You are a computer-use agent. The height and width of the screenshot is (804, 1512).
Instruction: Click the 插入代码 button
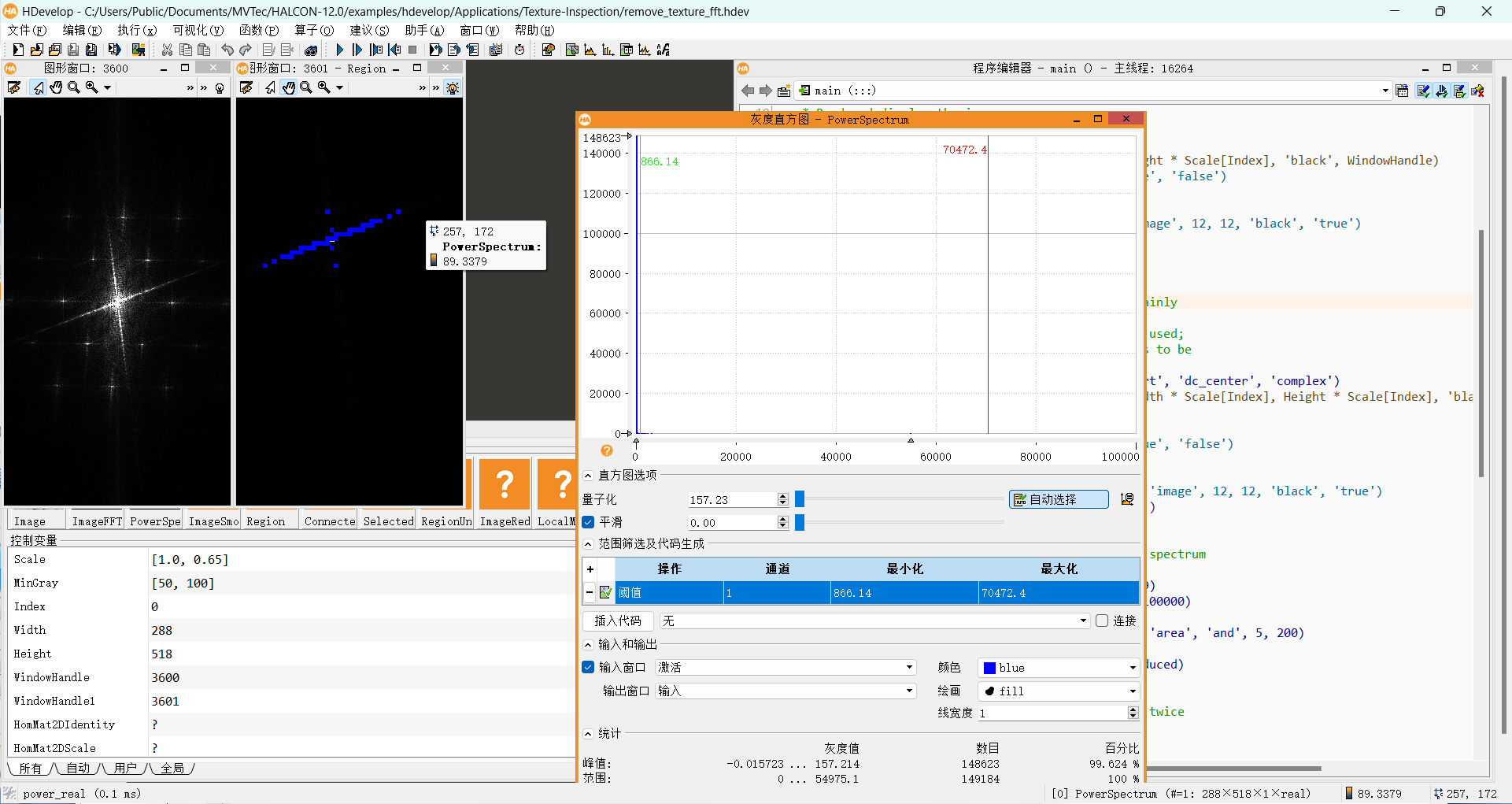pyautogui.click(x=618, y=621)
